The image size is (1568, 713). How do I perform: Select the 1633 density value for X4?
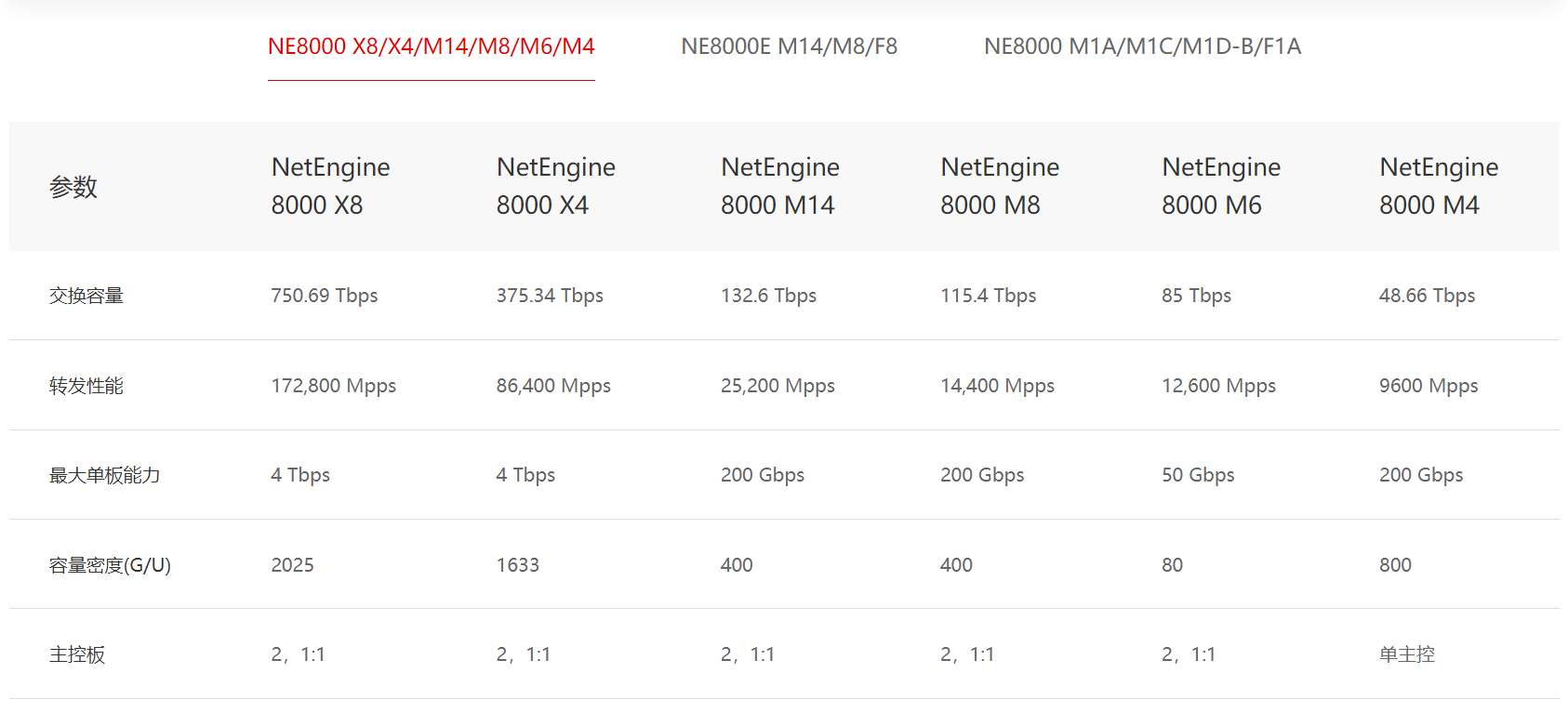518,565
